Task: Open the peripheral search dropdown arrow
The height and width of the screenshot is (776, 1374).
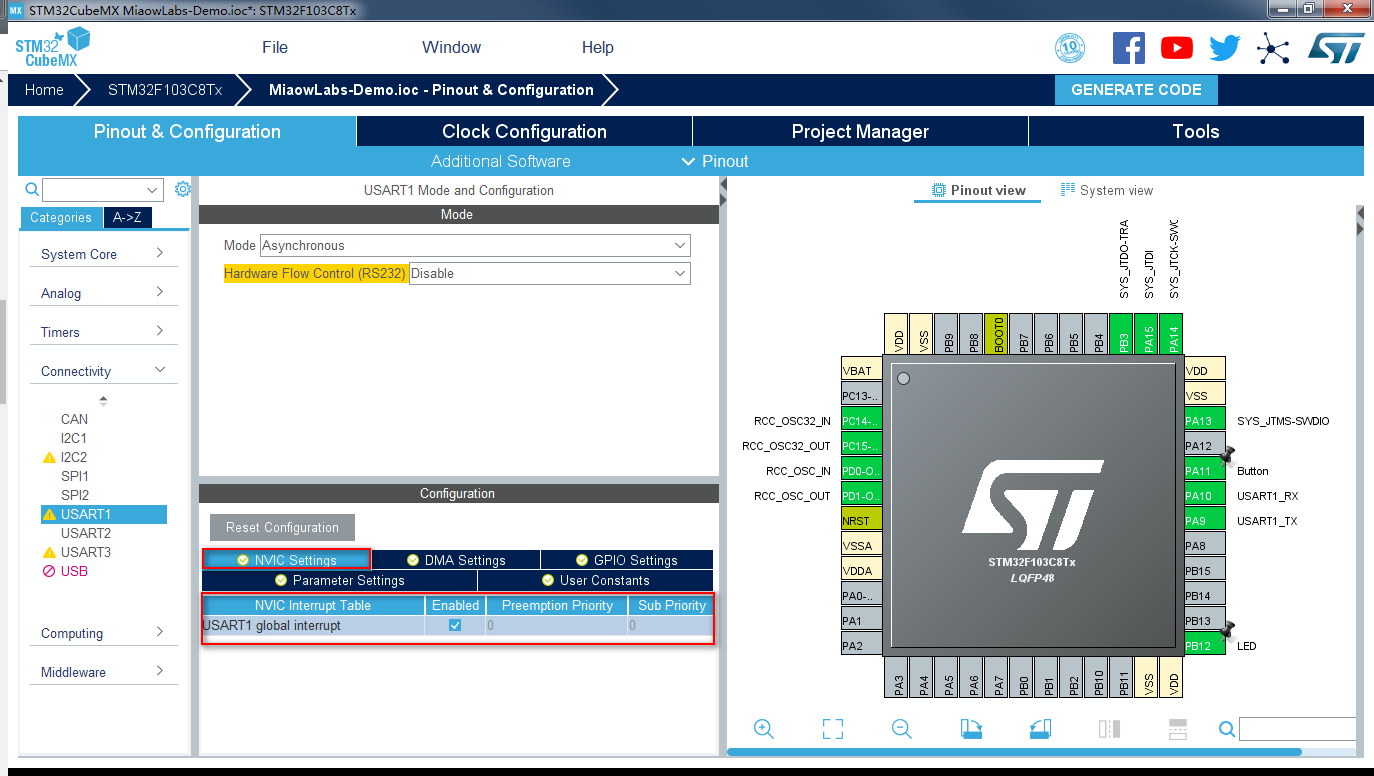Action: (x=153, y=190)
